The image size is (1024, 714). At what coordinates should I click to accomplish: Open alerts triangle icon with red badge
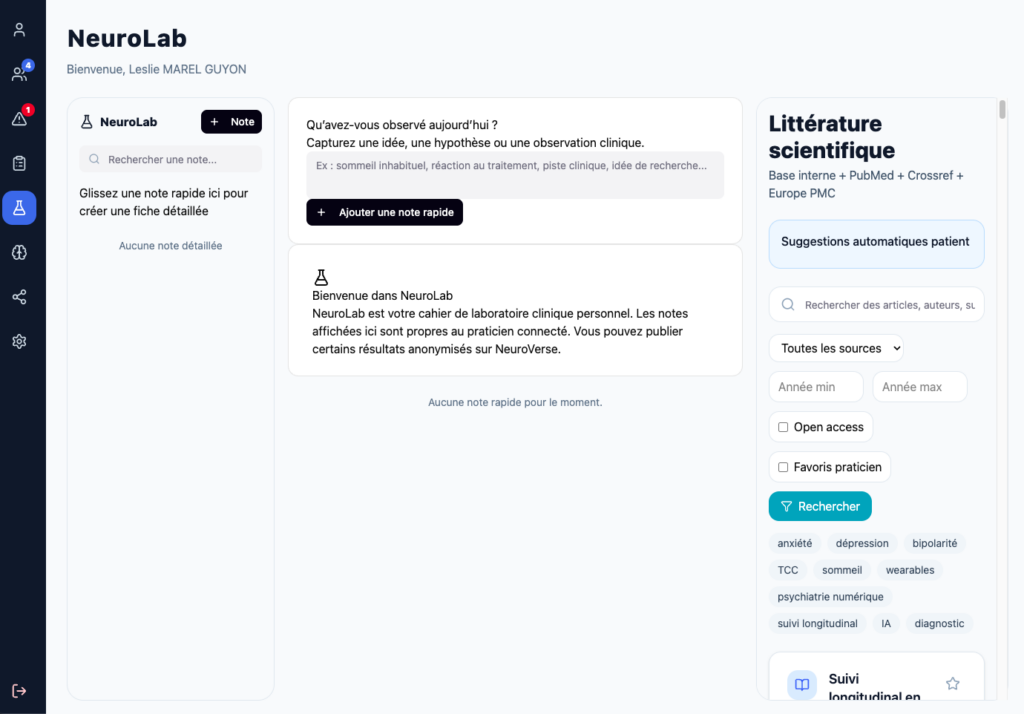pyautogui.click(x=19, y=118)
